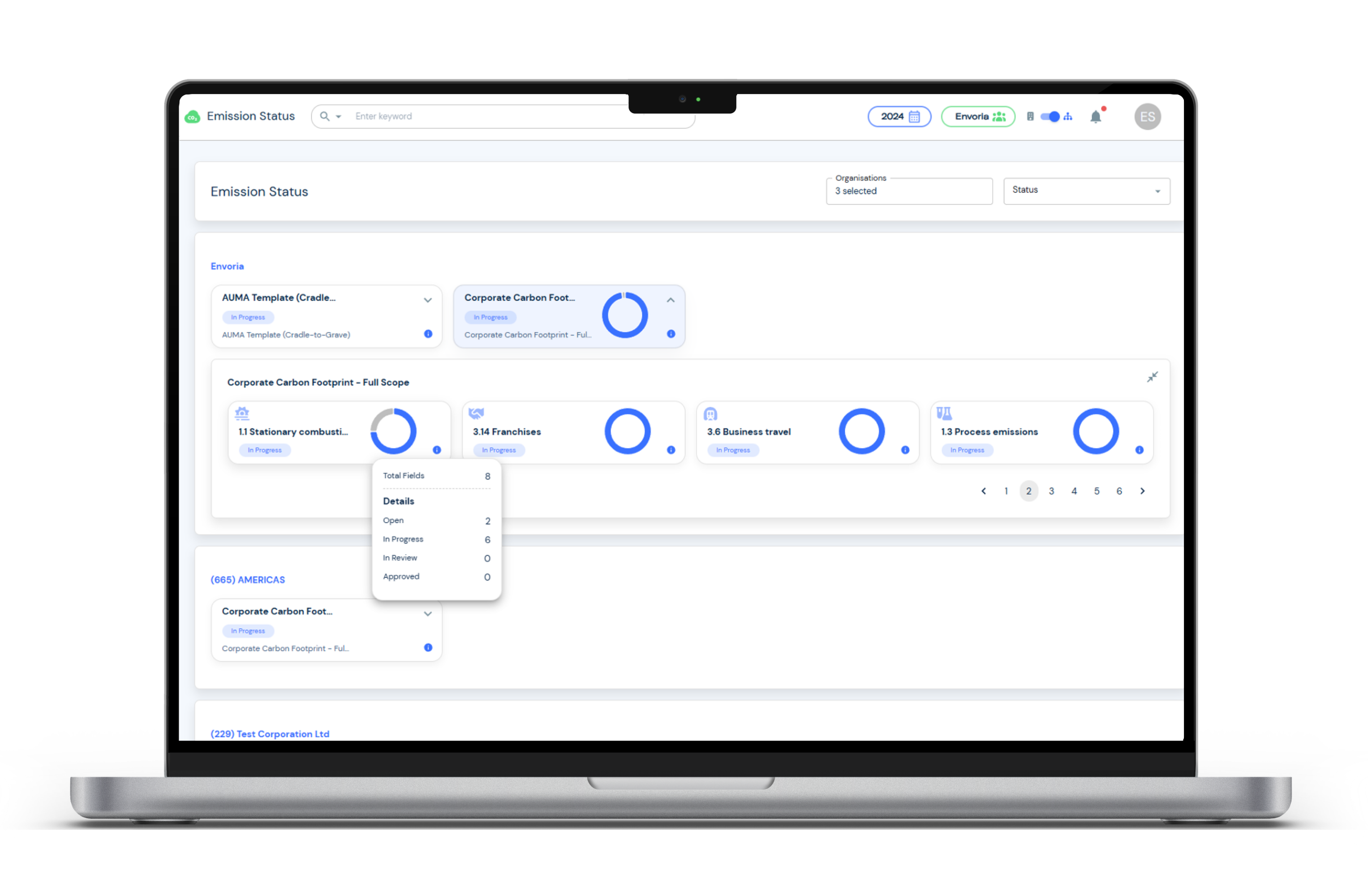Click the building icon left of the toggle
This screenshot has width=1368, height=896.
pyautogui.click(x=1030, y=116)
